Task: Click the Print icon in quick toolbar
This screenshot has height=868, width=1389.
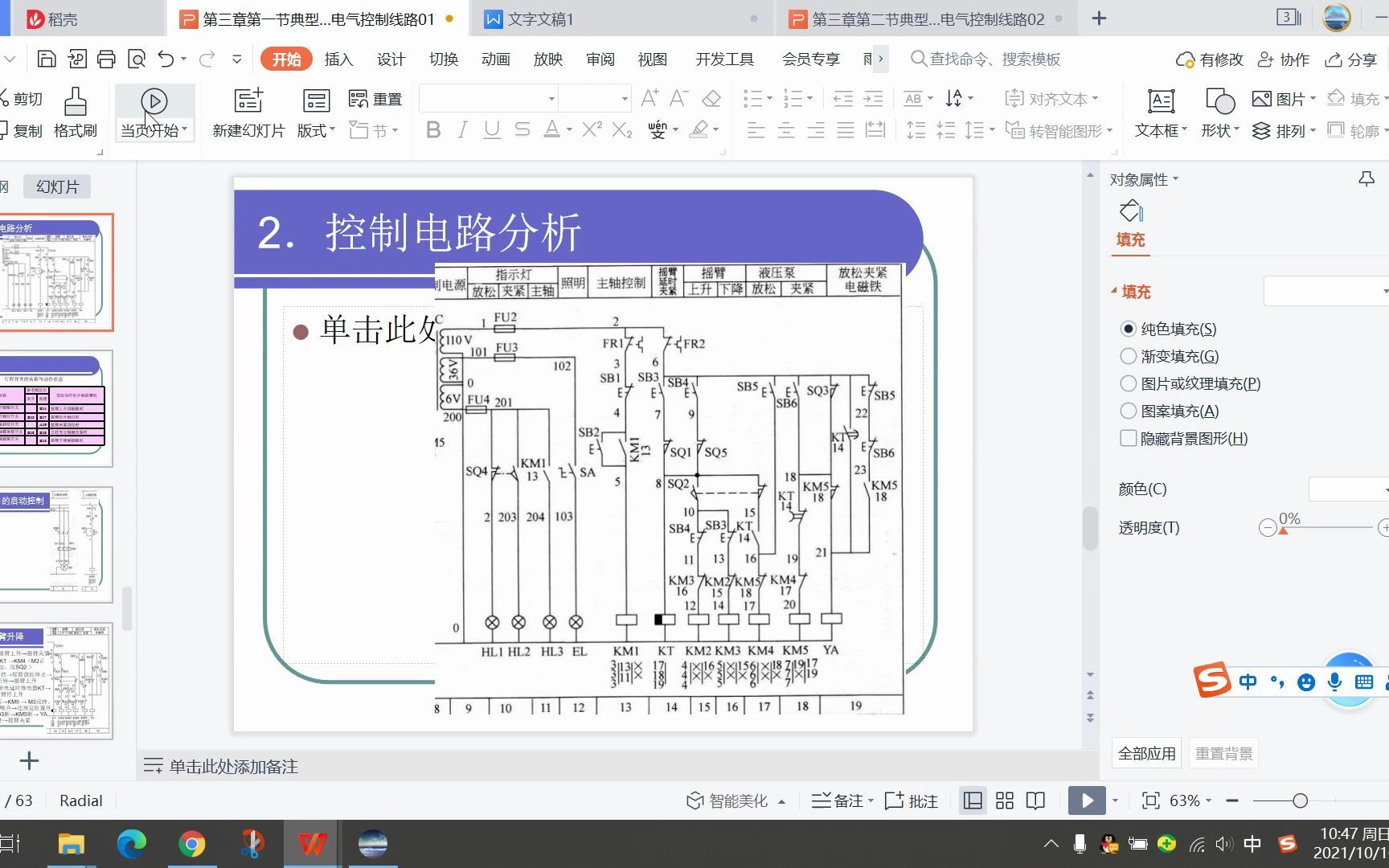Action: 106,59
